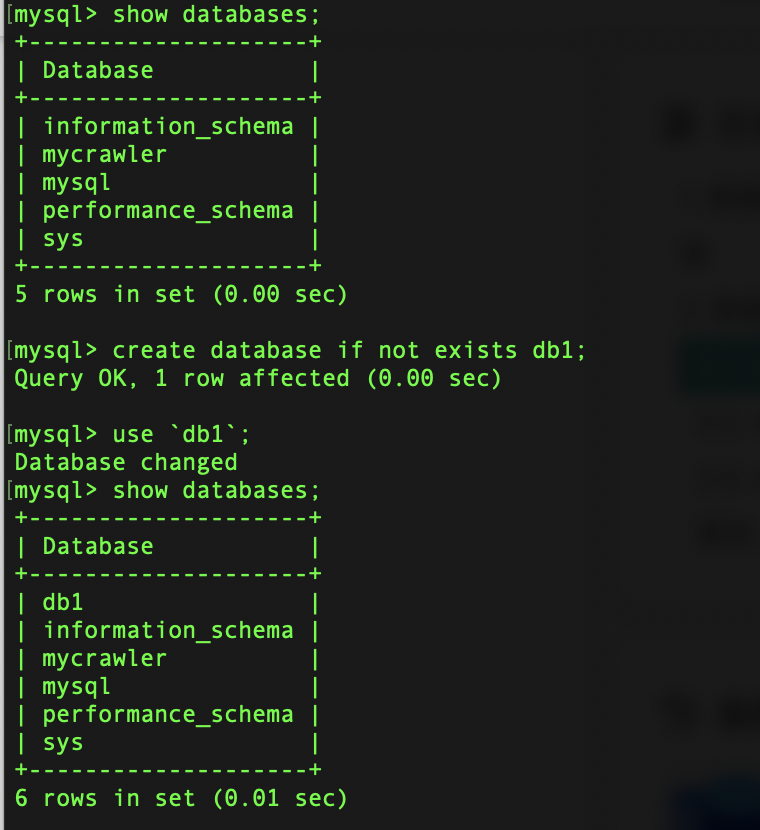This screenshot has width=760, height=830.
Task: Click 'information_schema' in the second result table
Action: (168, 630)
